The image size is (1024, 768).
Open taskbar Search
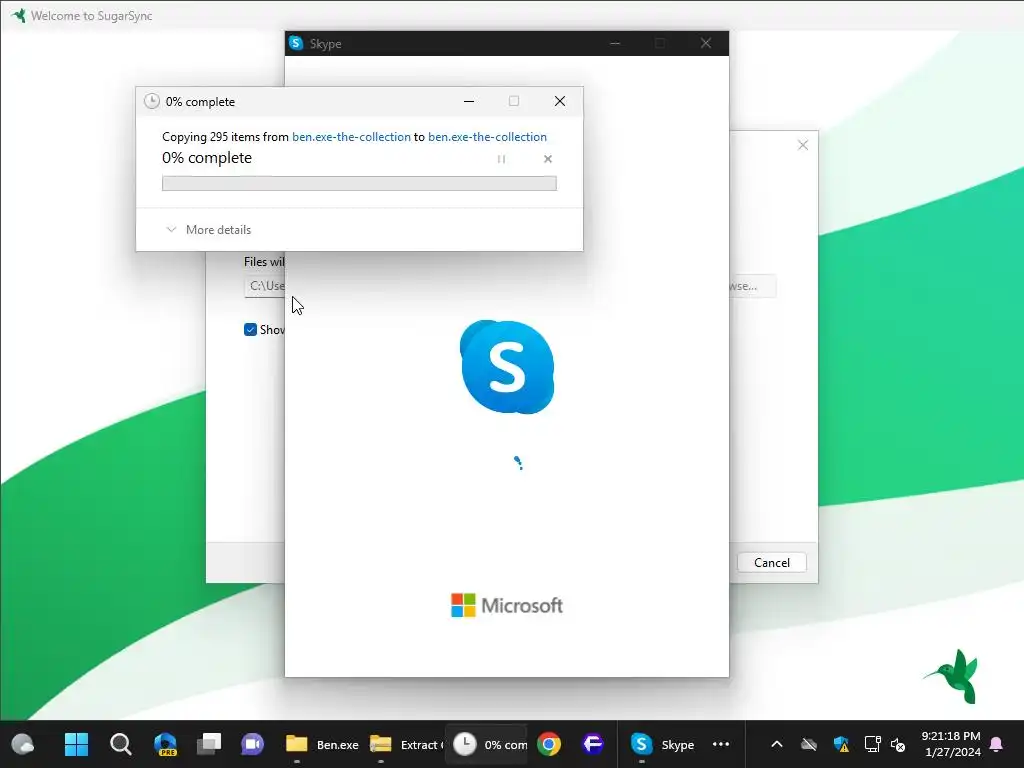[x=121, y=744]
